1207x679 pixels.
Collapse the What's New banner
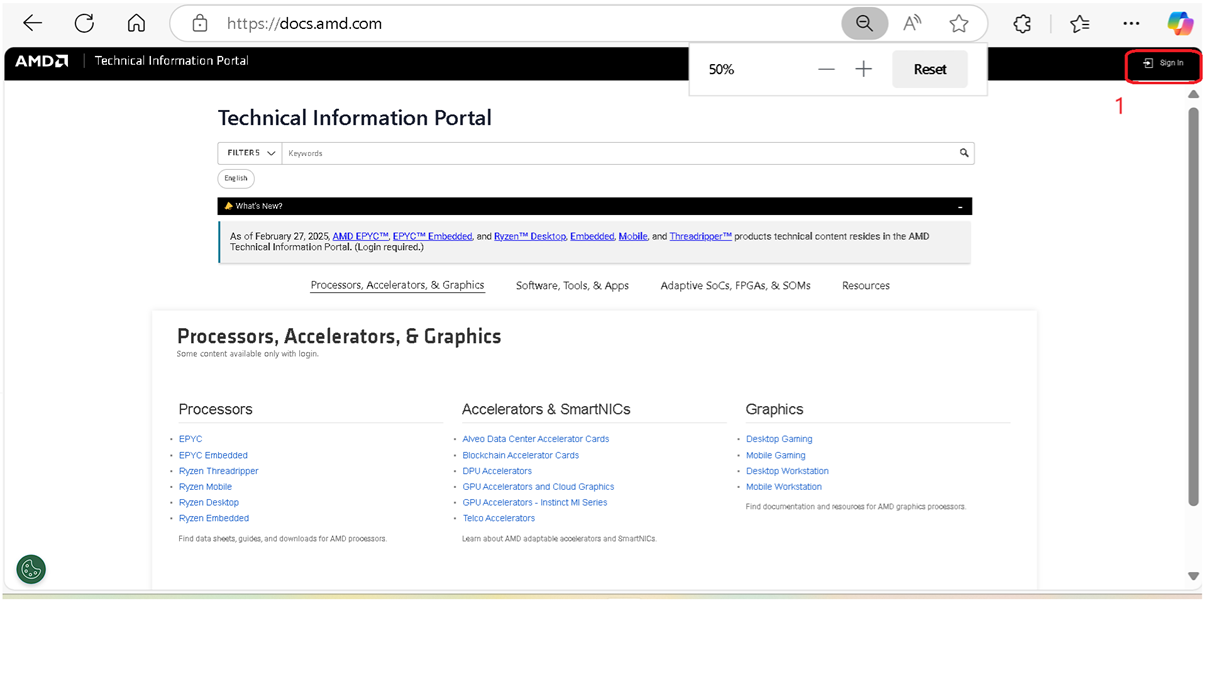point(960,207)
